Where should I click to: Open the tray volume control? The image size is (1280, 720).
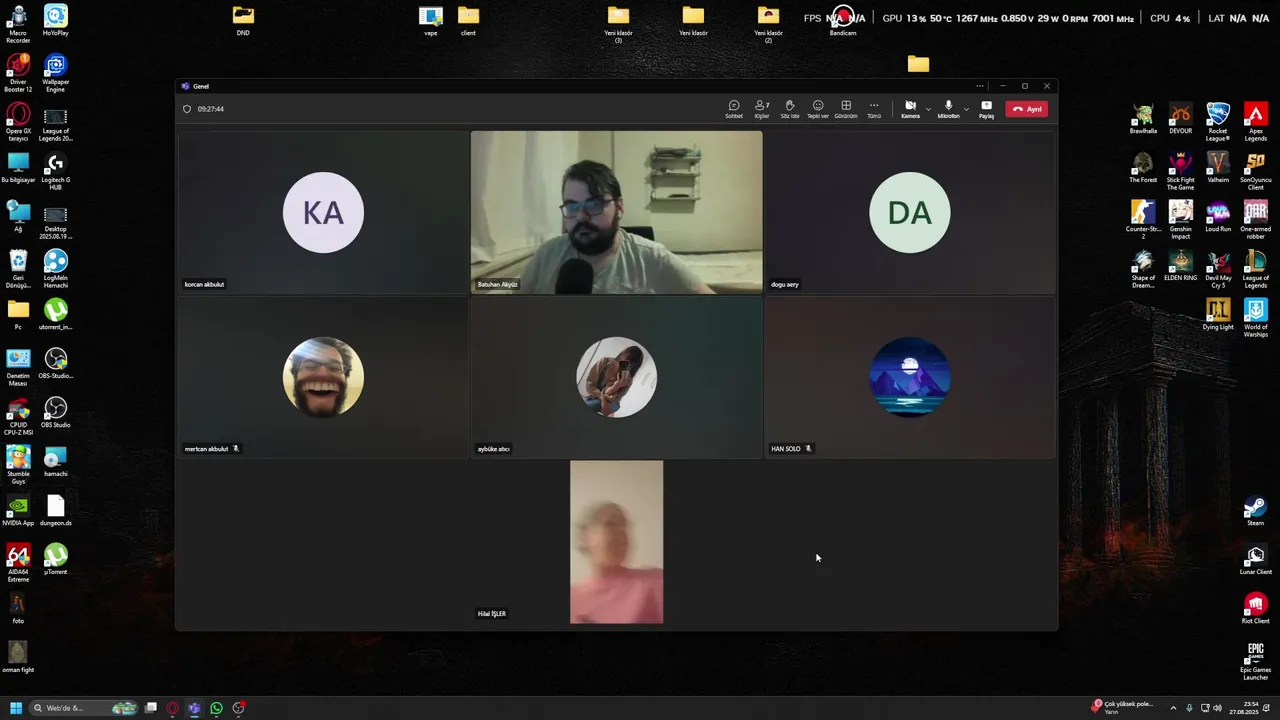1219,708
